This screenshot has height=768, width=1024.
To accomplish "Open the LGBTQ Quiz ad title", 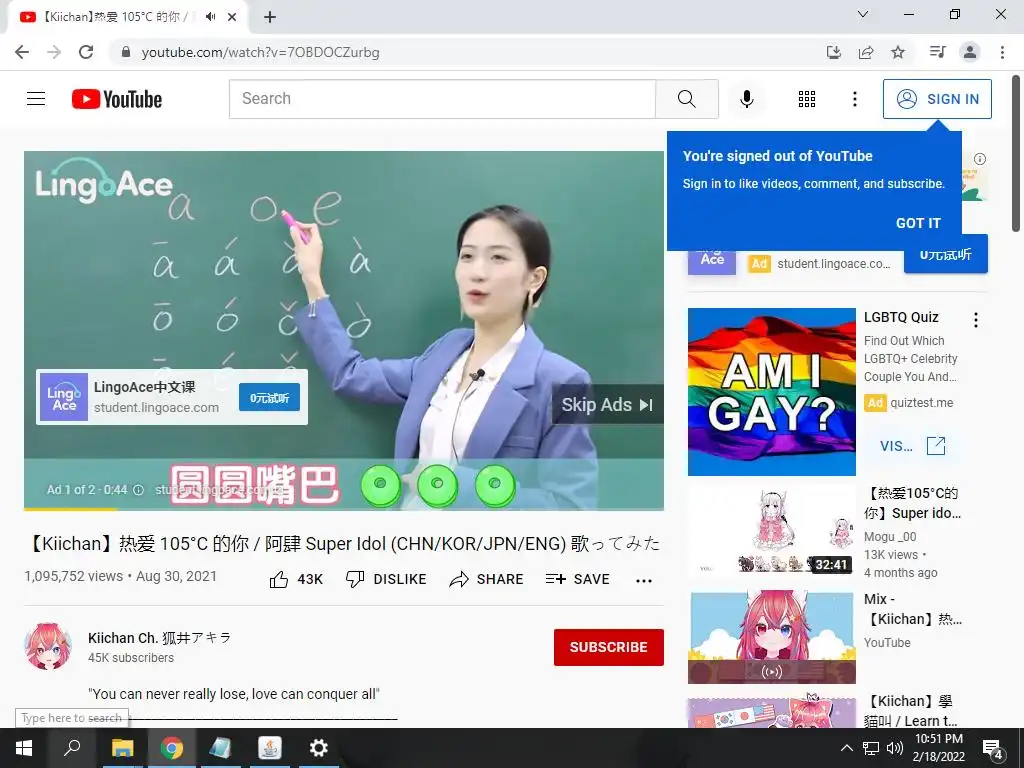I will tap(901, 317).
